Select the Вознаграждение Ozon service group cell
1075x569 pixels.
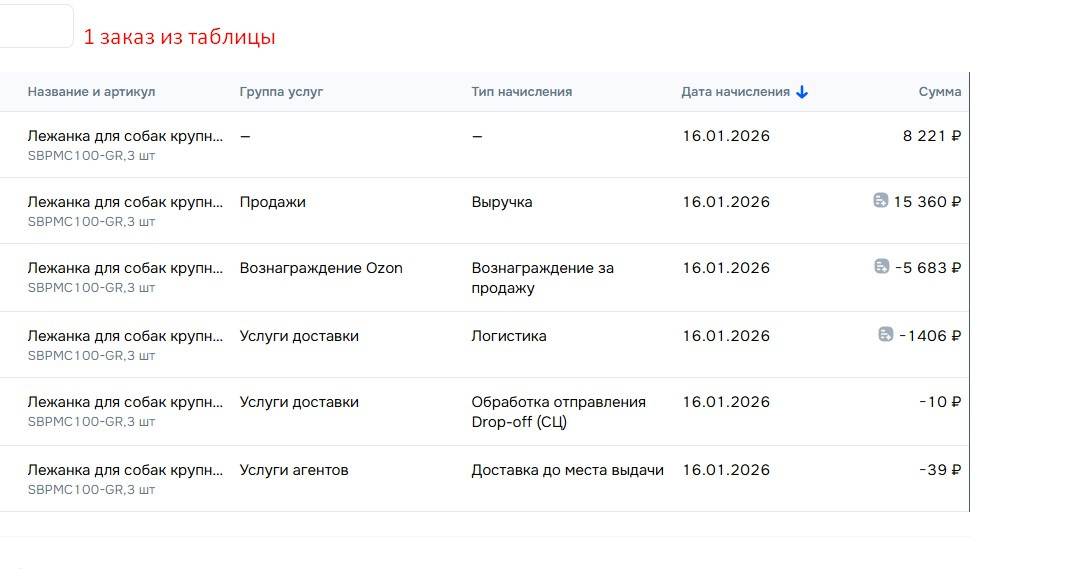(321, 268)
